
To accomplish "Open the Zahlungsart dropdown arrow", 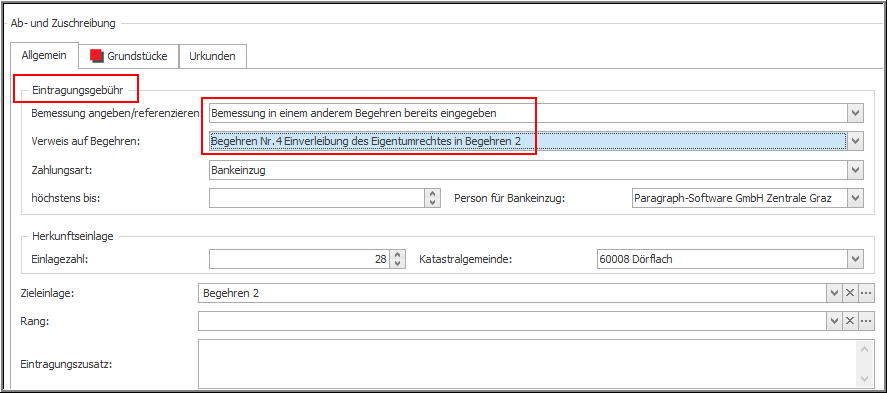I will point(855,169).
